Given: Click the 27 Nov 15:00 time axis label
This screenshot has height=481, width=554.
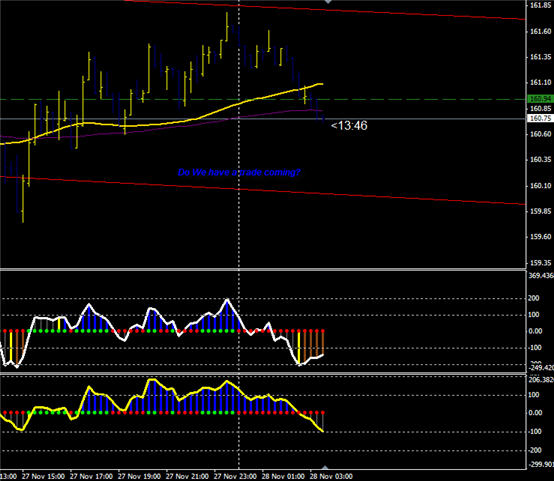Looking at the screenshot, I should (x=43, y=476).
